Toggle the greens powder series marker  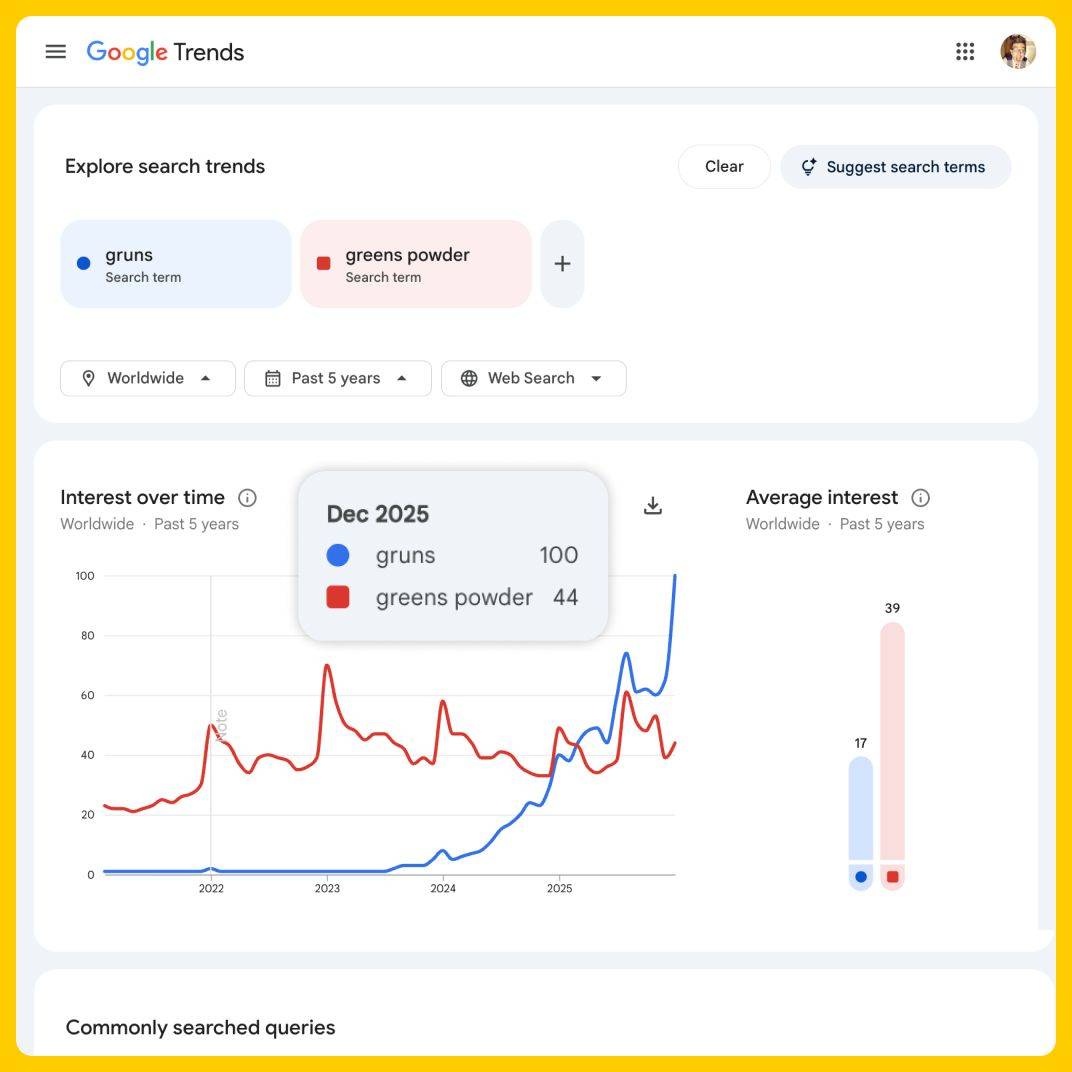click(x=323, y=263)
